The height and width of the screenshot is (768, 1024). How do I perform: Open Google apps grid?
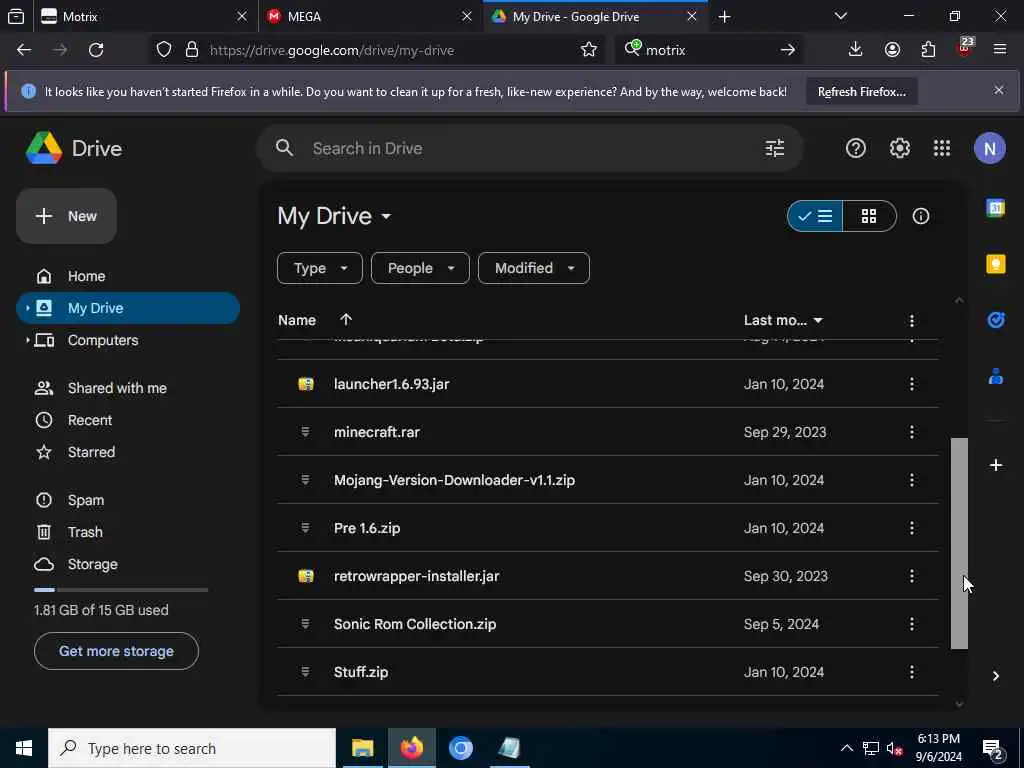(x=942, y=148)
